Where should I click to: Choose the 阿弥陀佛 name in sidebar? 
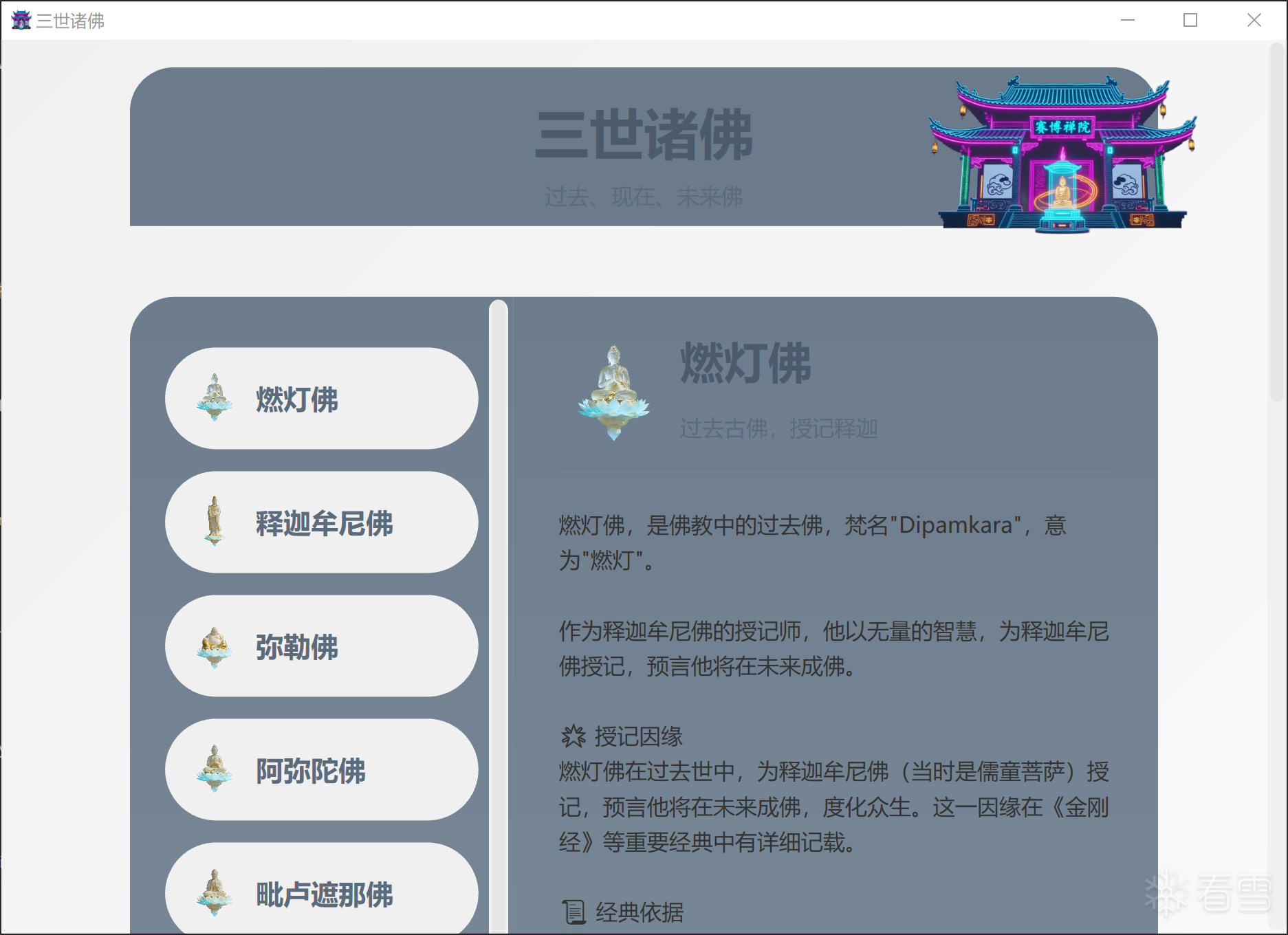(x=310, y=771)
